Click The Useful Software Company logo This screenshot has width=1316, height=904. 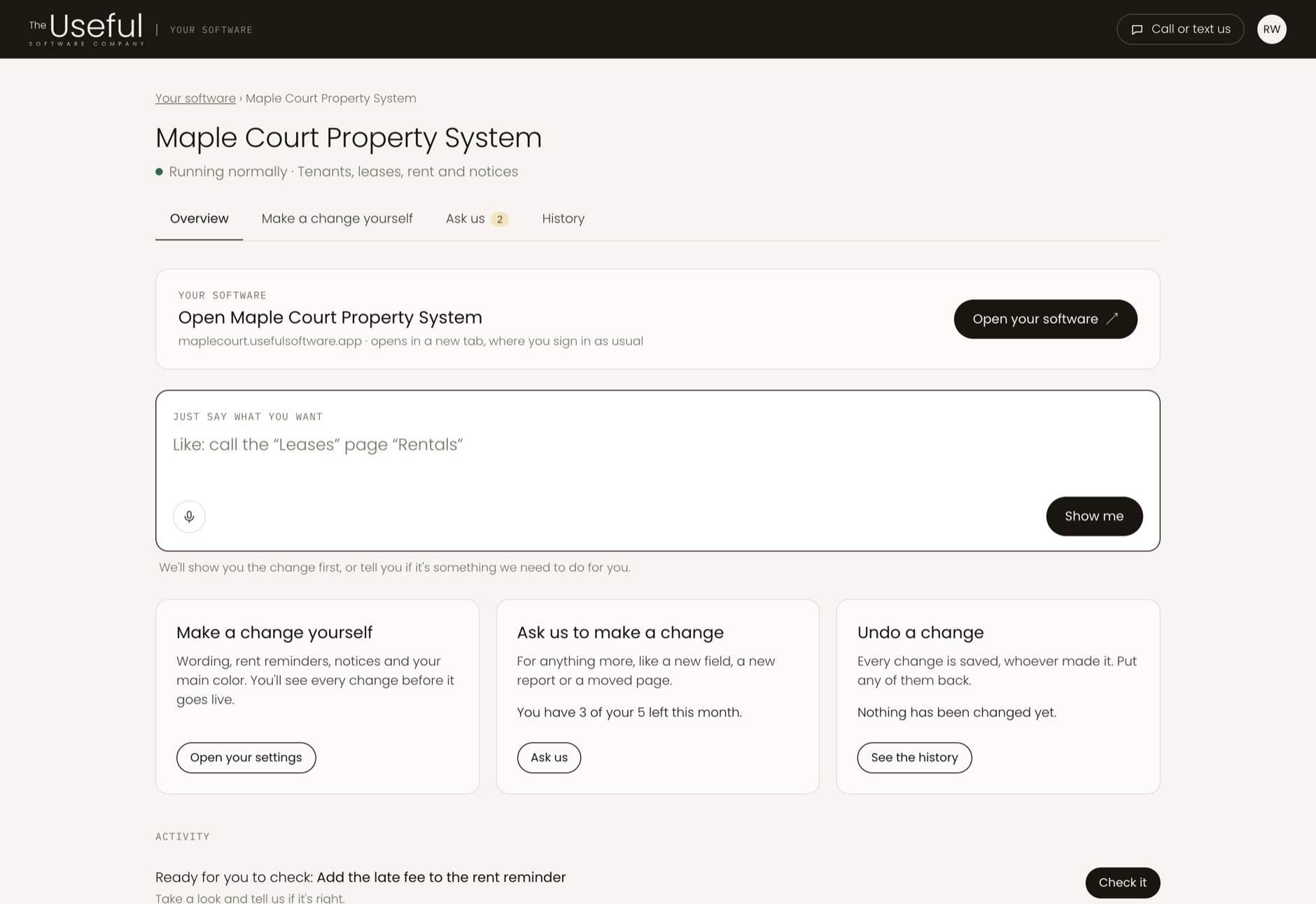click(86, 29)
